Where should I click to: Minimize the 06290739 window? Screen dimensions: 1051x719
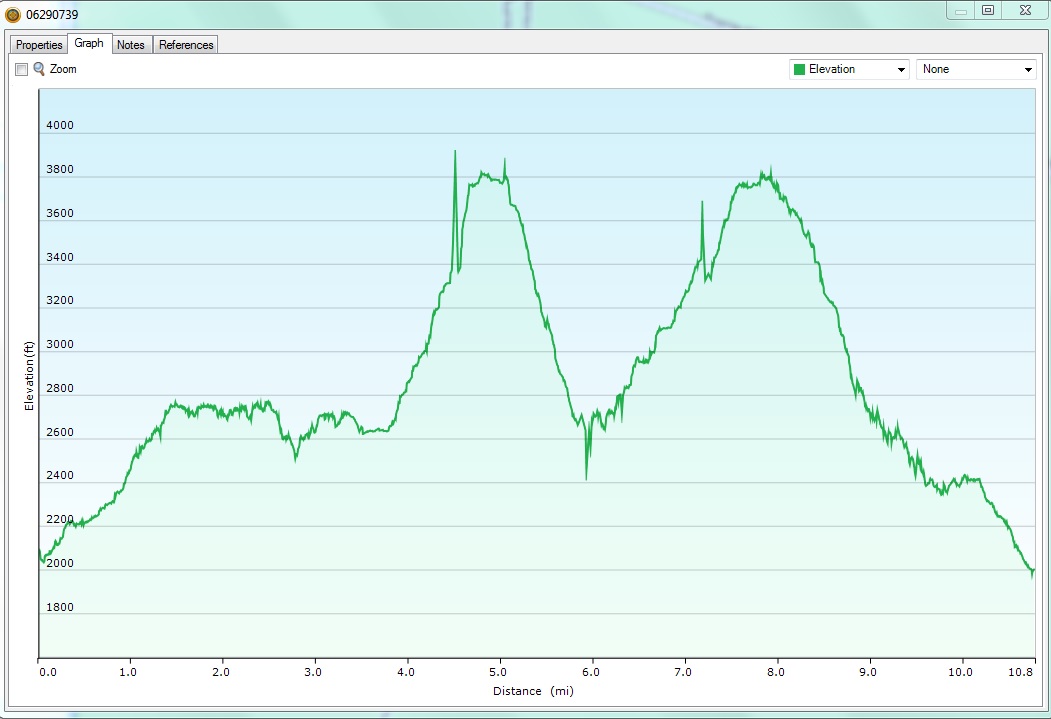[961, 11]
